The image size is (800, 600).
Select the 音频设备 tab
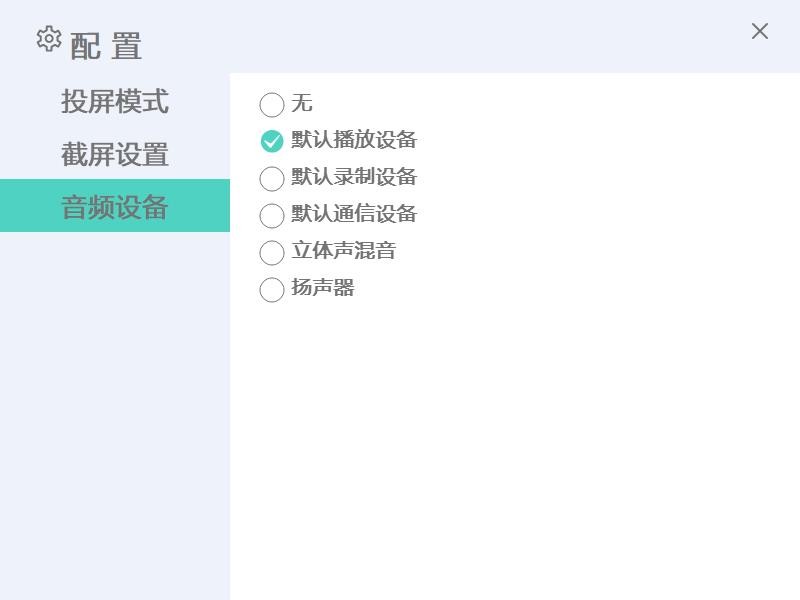(x=114, y=207)
